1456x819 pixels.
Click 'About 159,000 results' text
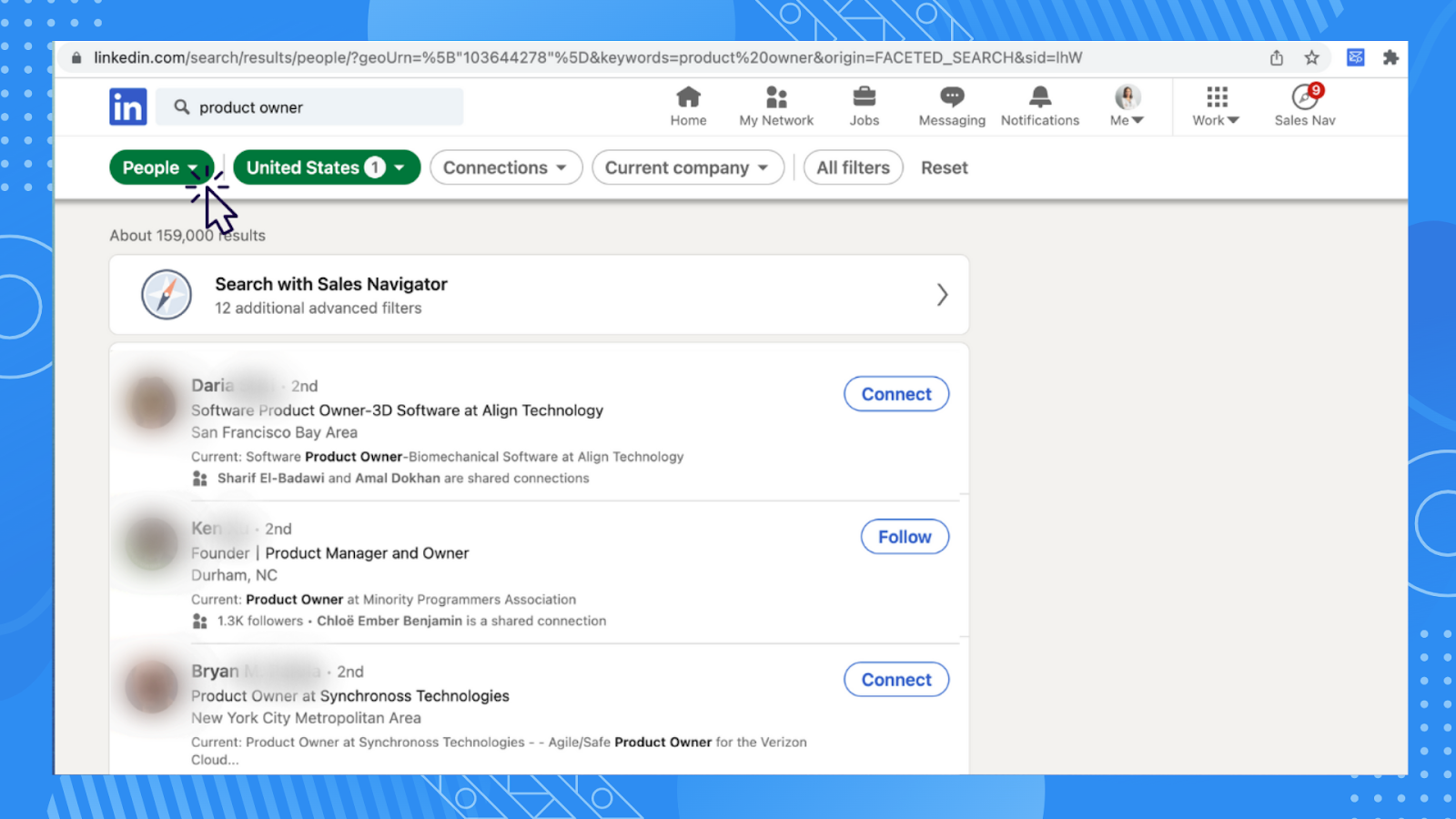pos(187,236)
